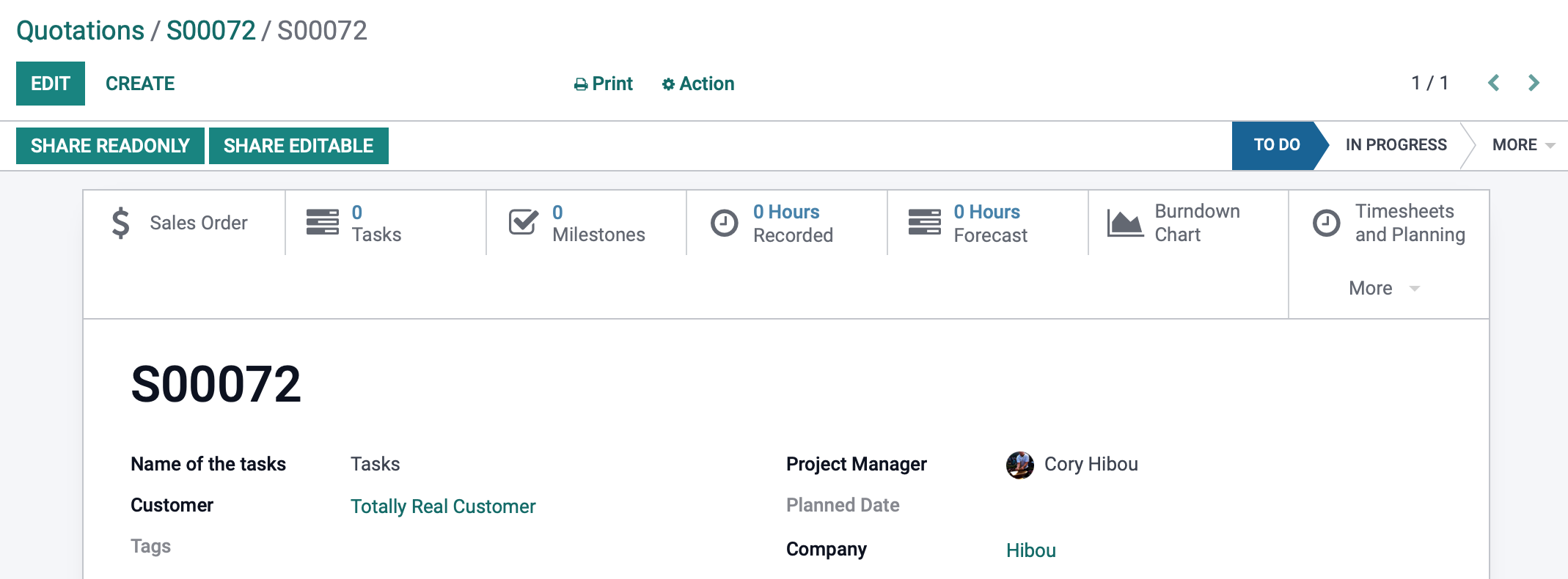
Task: Open the Action dropdown menu
Action: tap(698, 84)
